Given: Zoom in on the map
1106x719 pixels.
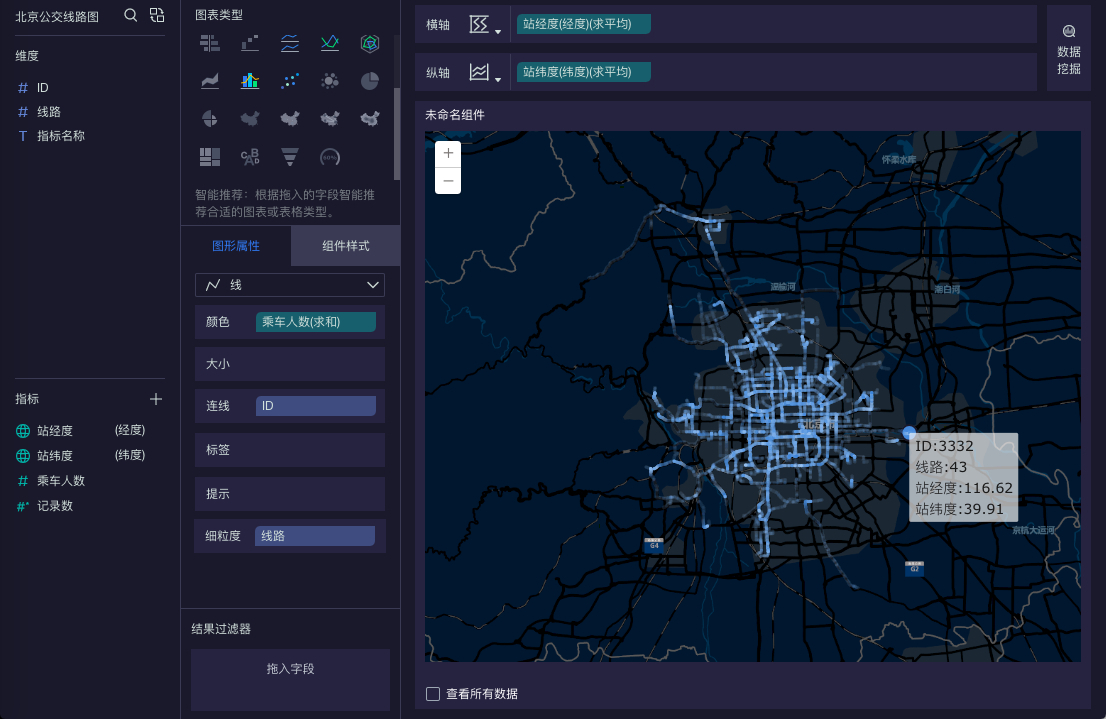Looking at the screenshot, I should pos(448,153).
